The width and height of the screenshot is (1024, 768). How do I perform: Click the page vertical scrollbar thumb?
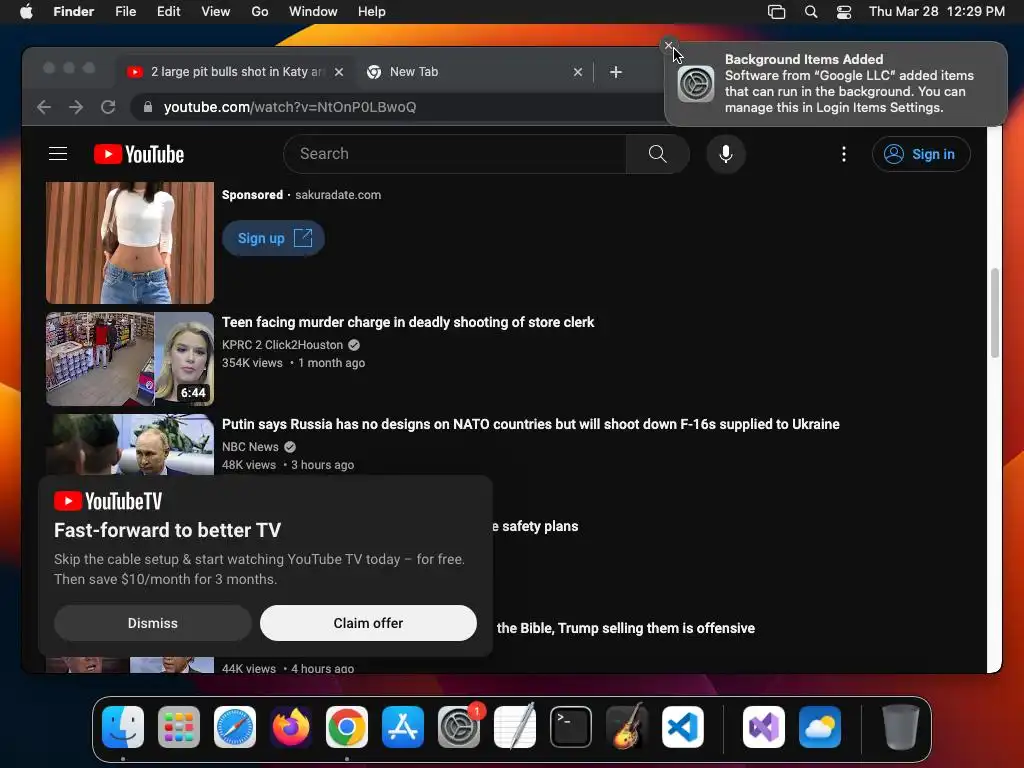pos(995,313)
